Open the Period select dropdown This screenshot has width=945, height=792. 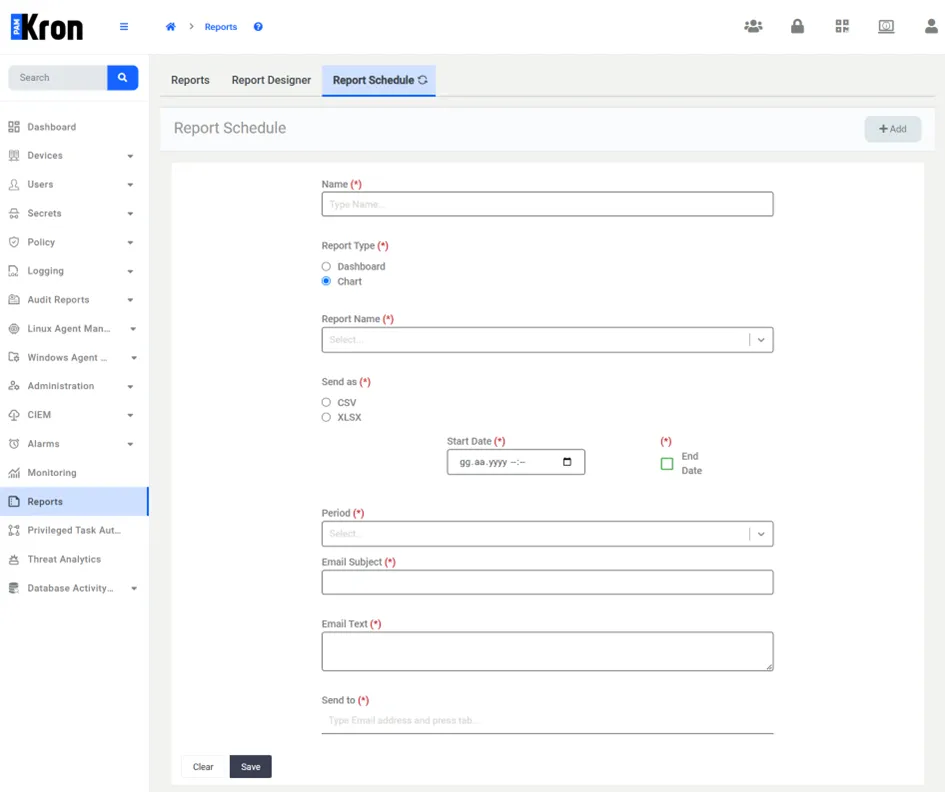[547, 534]
